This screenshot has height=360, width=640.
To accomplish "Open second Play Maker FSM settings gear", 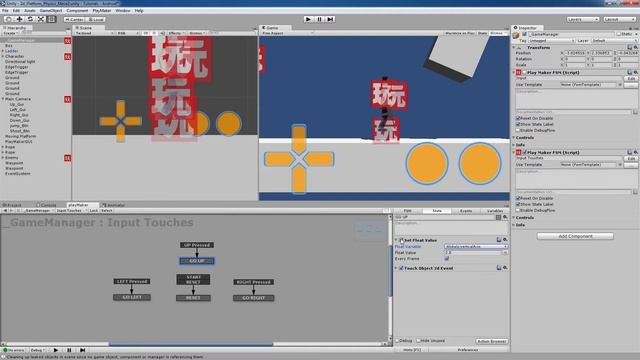I will [x=636, y=152].
